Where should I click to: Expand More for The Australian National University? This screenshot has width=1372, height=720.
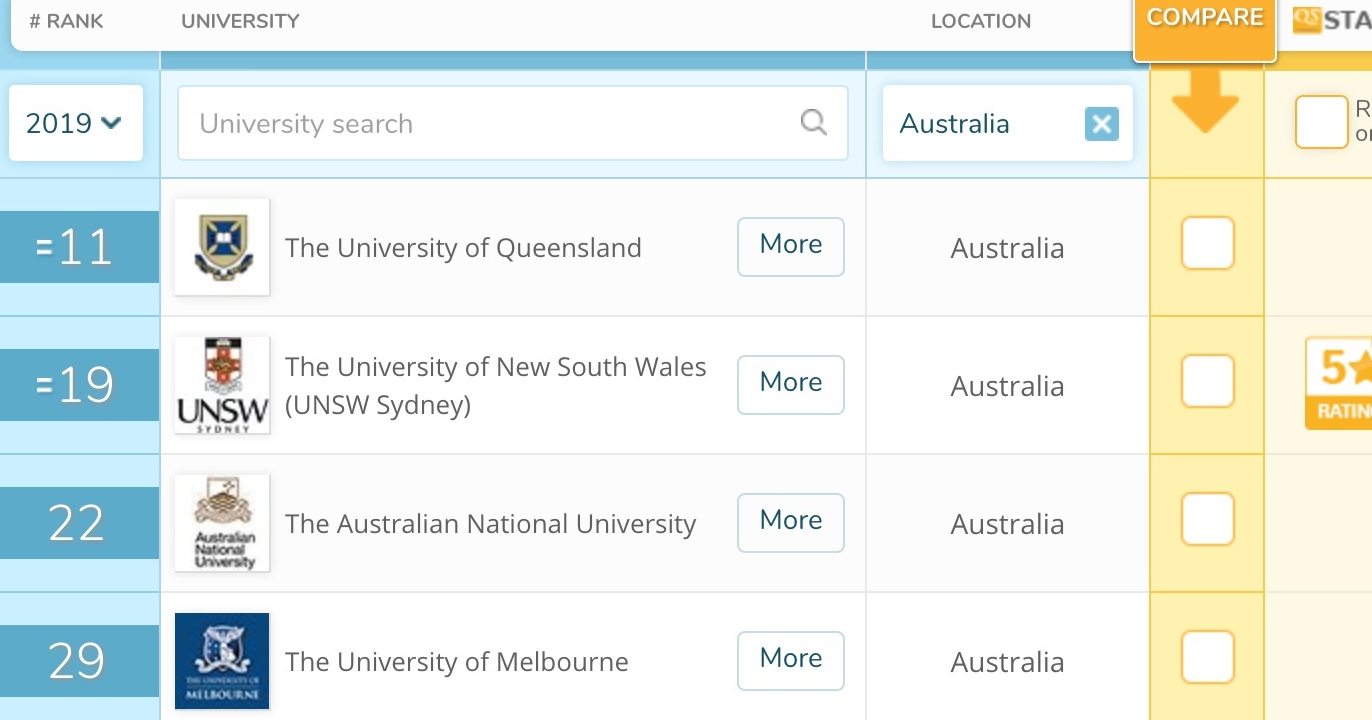[x=790, y=522]
